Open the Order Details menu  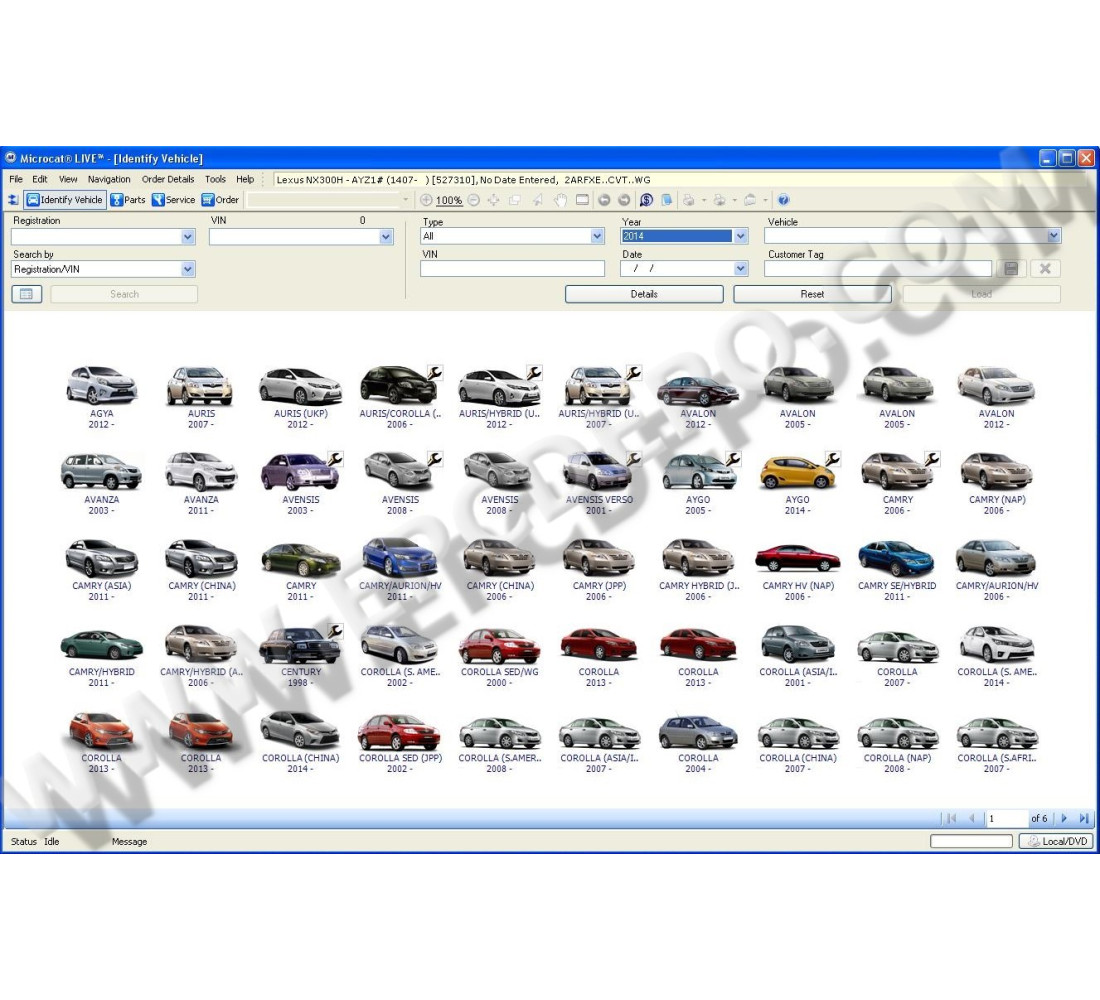168,179
